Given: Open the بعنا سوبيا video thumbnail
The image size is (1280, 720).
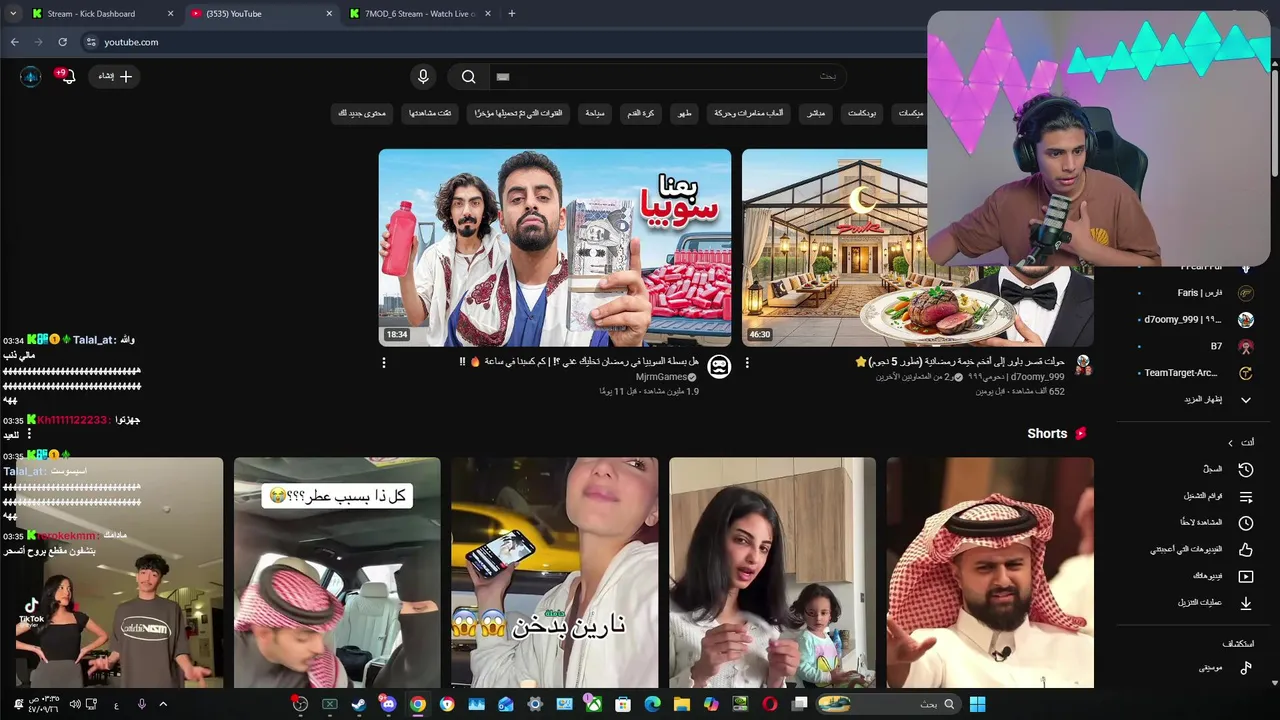Looking at the screenshot, I should tap(555, 247).
